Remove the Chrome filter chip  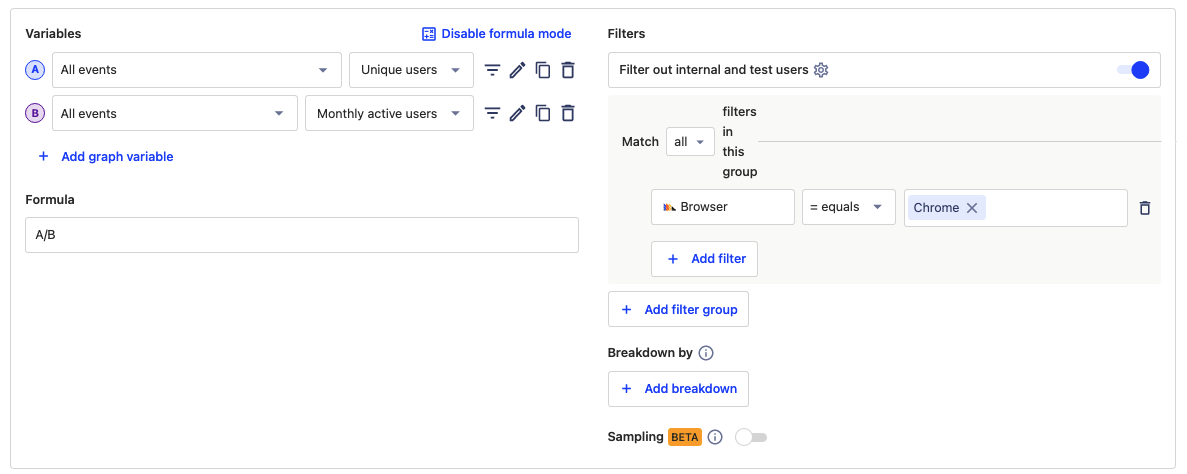pyautogui.click(x=971, y=208)
